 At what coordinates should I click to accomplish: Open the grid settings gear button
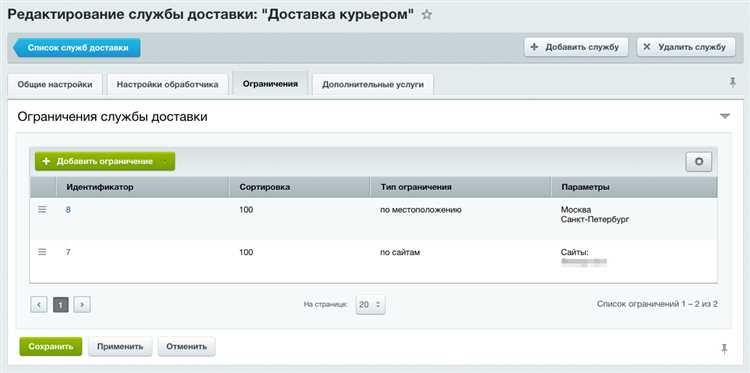tap(699, 162)
